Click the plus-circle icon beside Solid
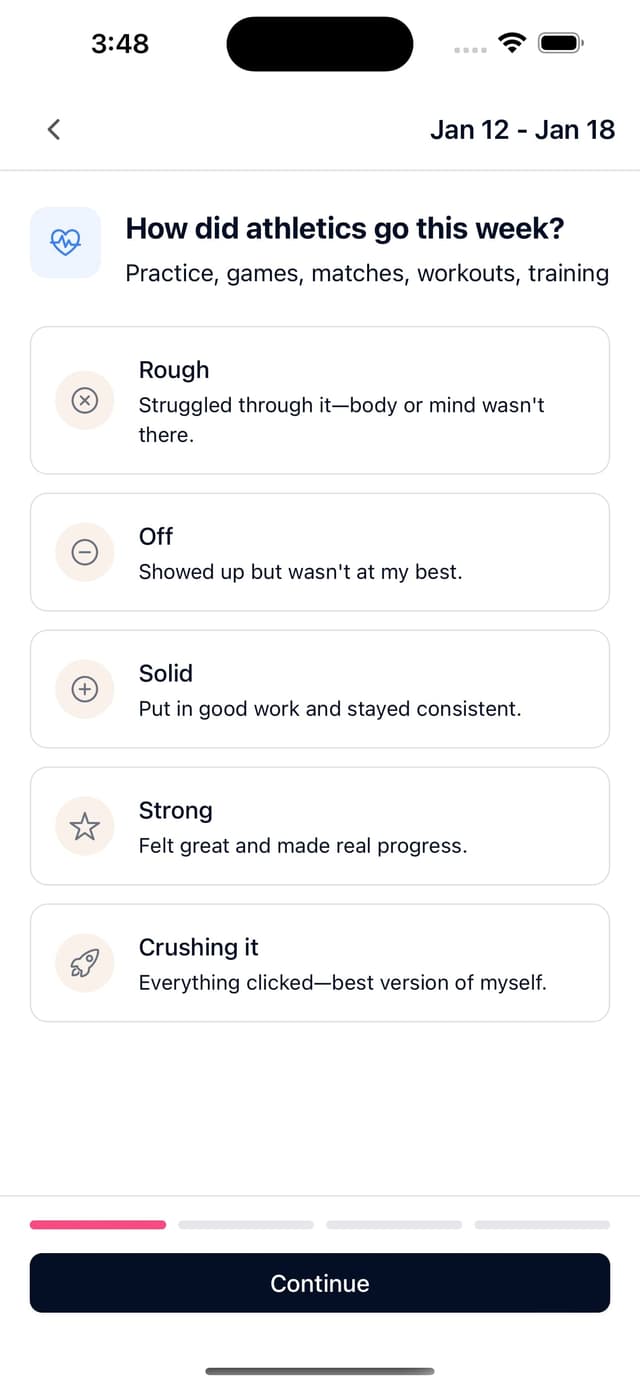The width and height of the screenshot is (640, 1387). click(85, 689)
